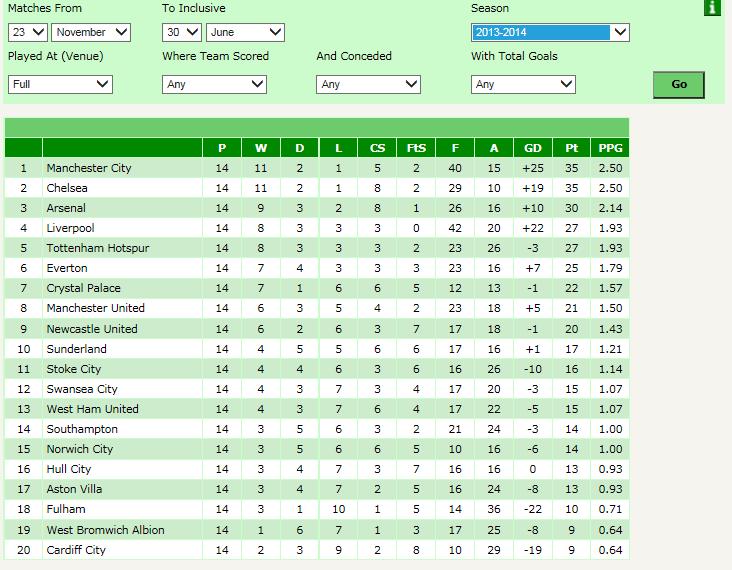Click the Pt column header

(x=571, y=148)
